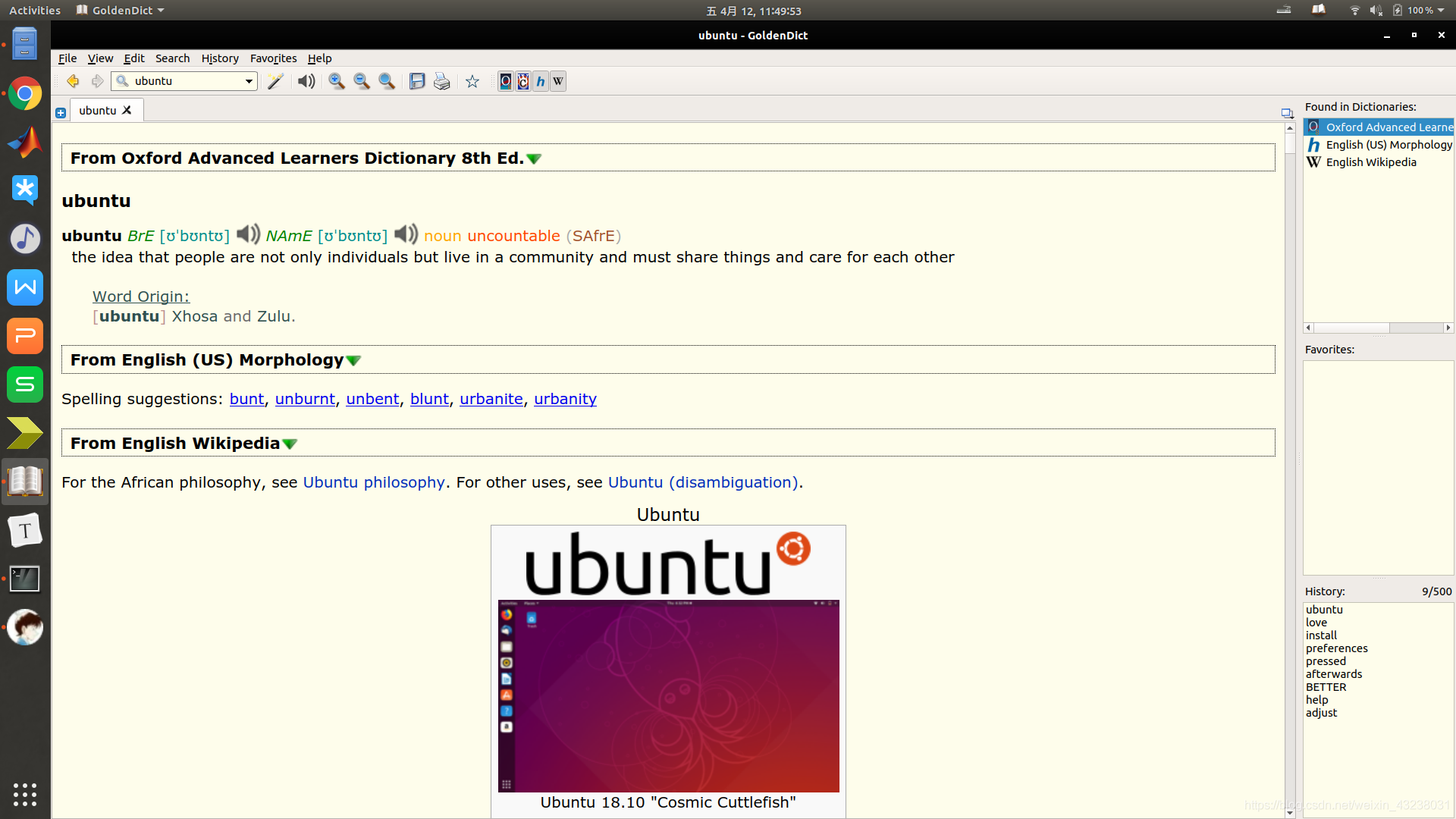The width and height of the screenshot is (1456, 819).
Task: Follow the unburnt spelling suggestion
Action: click(305, 399)
